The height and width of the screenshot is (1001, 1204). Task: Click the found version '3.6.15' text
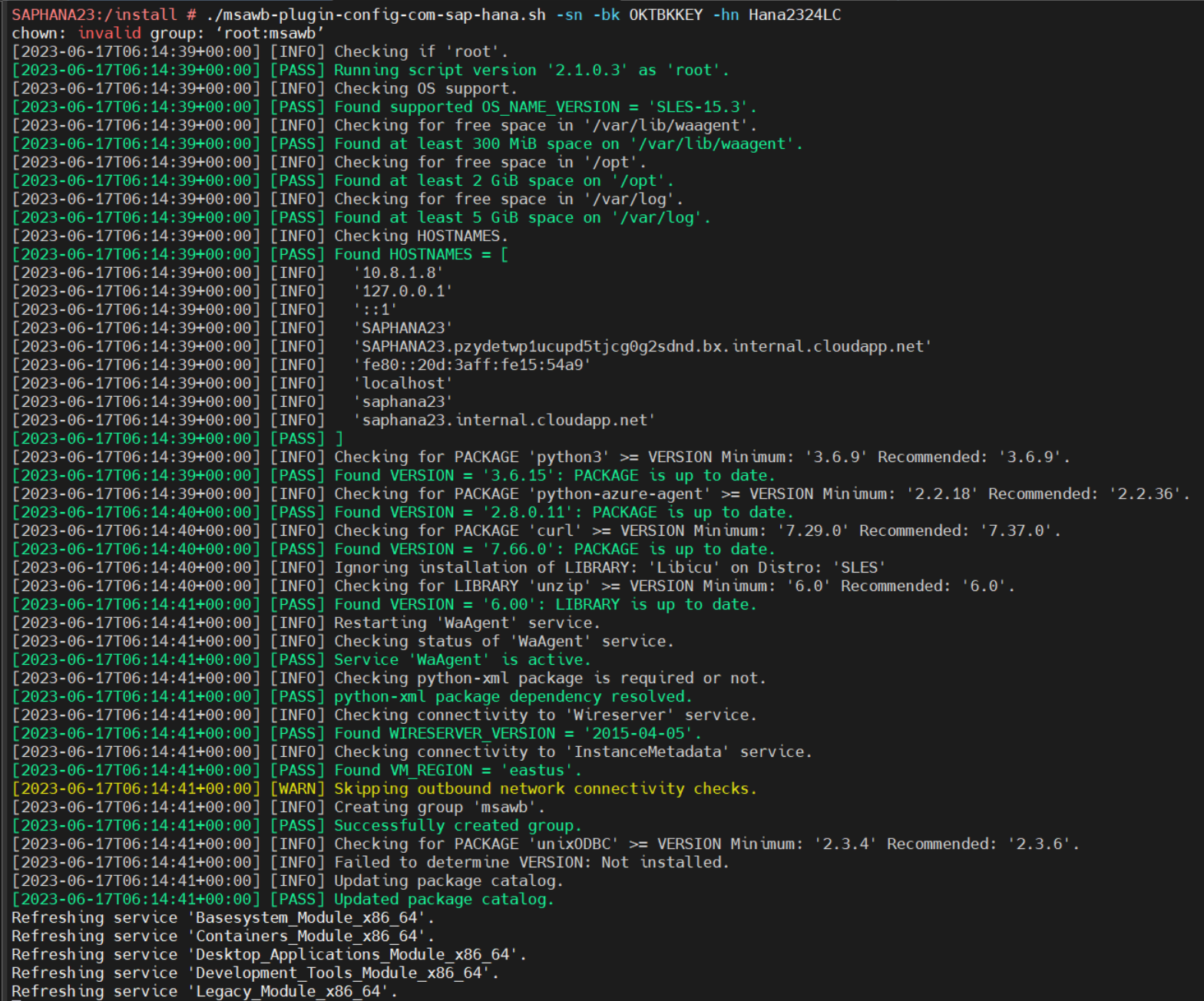click(523, 475)
